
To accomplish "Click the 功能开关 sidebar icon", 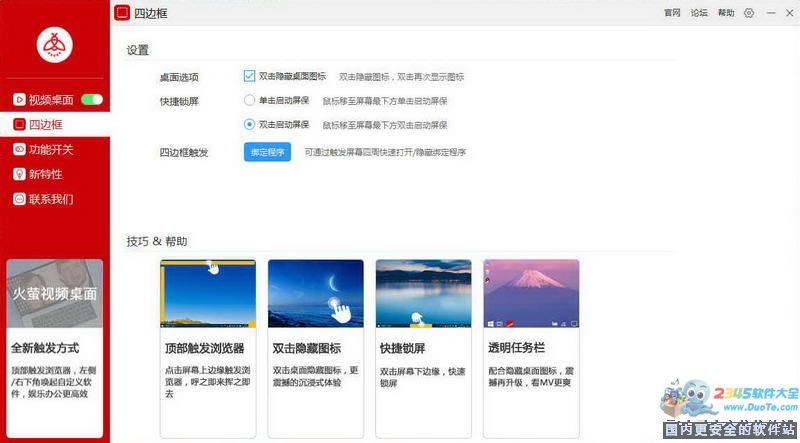I will 19,149.
